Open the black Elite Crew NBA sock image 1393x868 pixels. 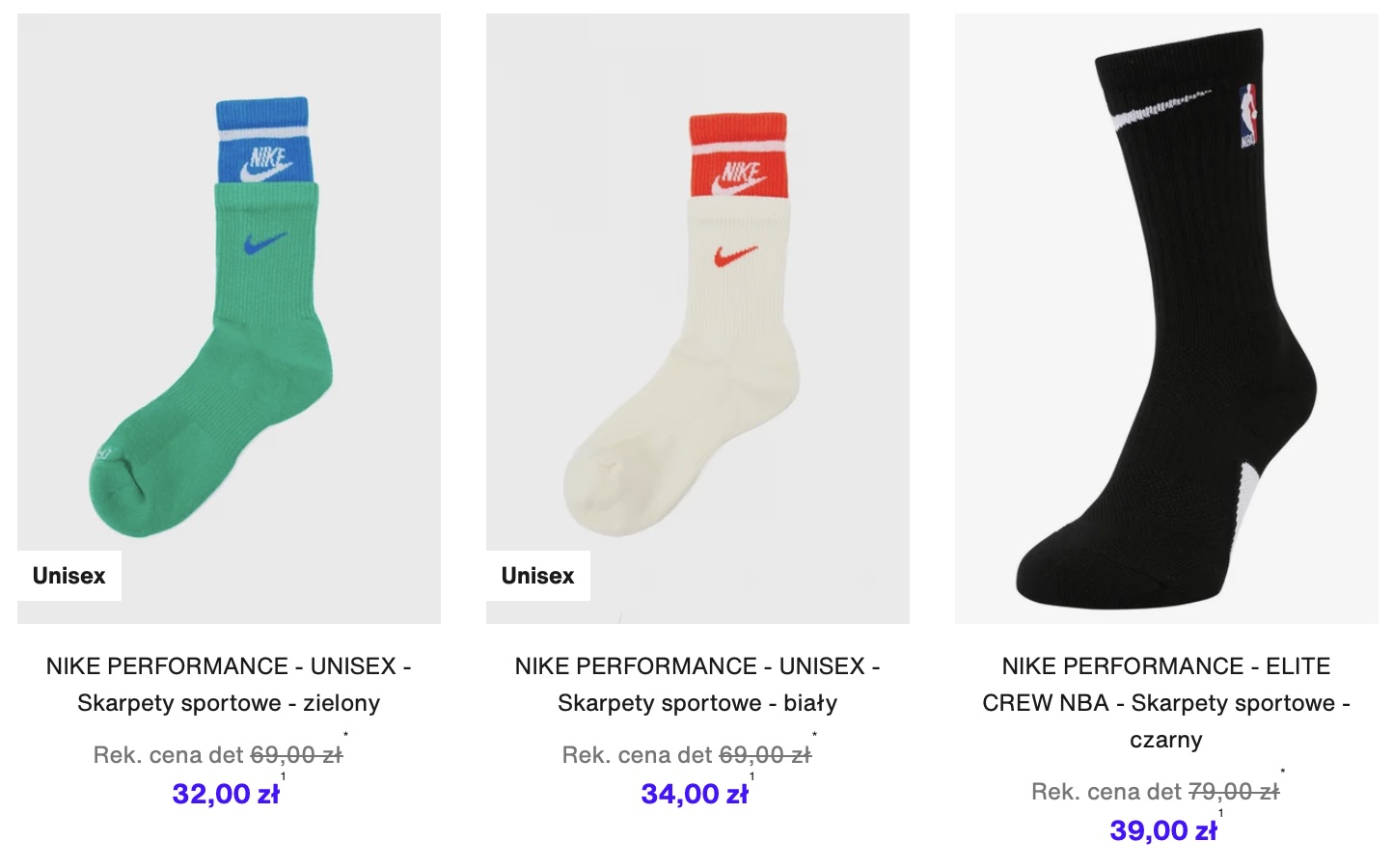pos(1166,318)
